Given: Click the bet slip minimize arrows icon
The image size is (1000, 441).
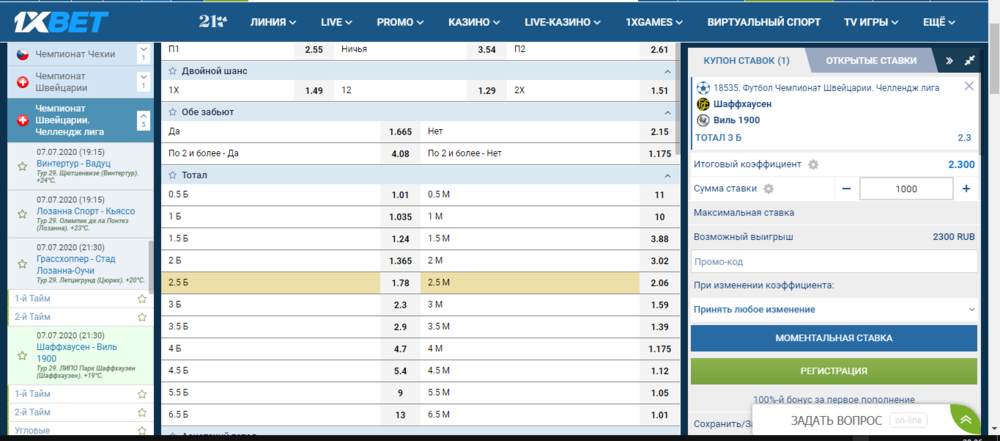Looking at the screenshot, I should click(970, 61).
